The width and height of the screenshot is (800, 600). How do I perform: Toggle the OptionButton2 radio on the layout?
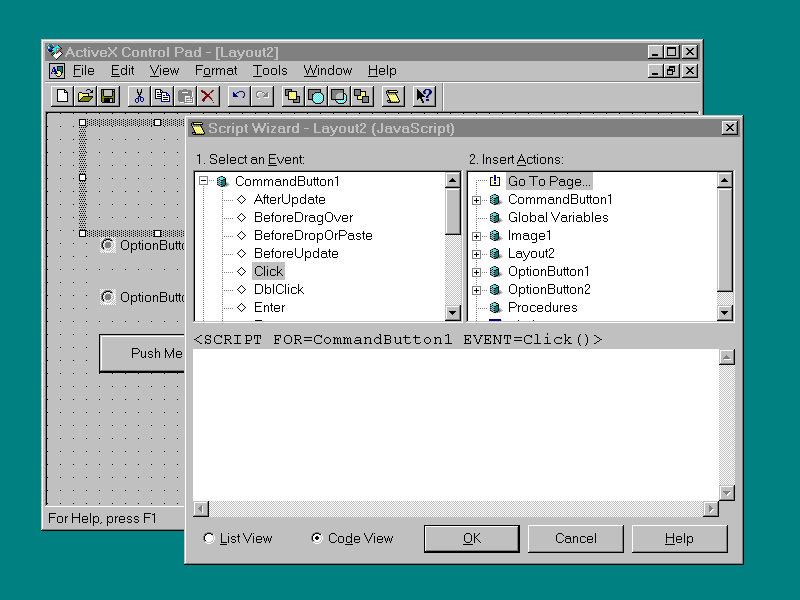(108, 297)
